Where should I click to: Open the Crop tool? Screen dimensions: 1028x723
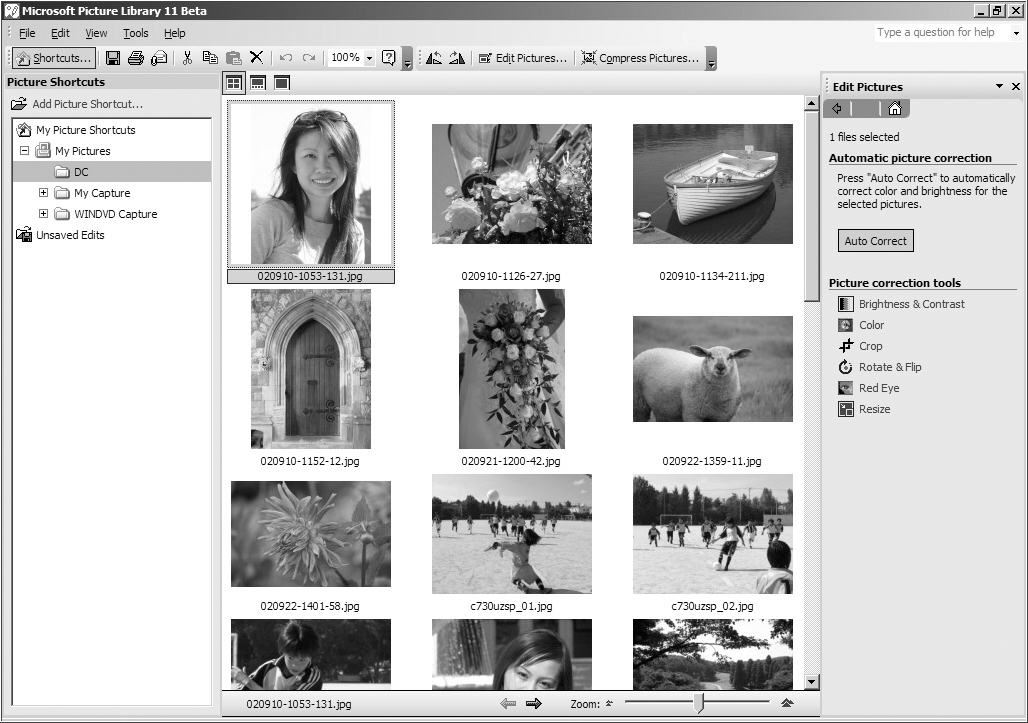[870, 346]
